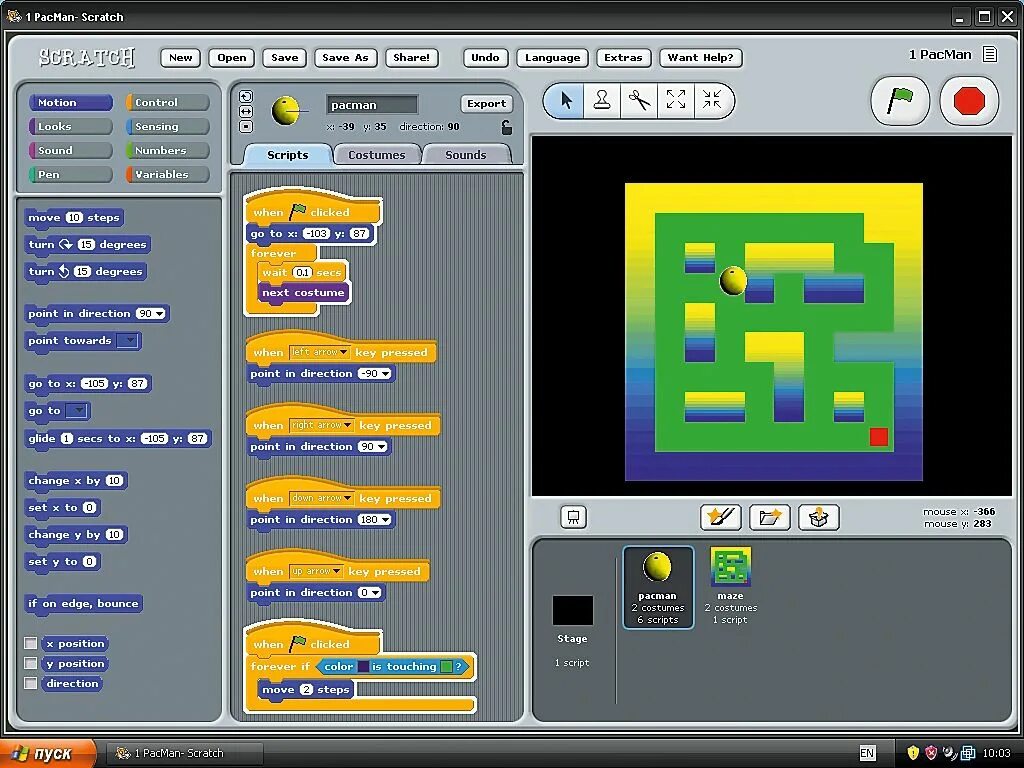Click the Share! button

point(411,57)
